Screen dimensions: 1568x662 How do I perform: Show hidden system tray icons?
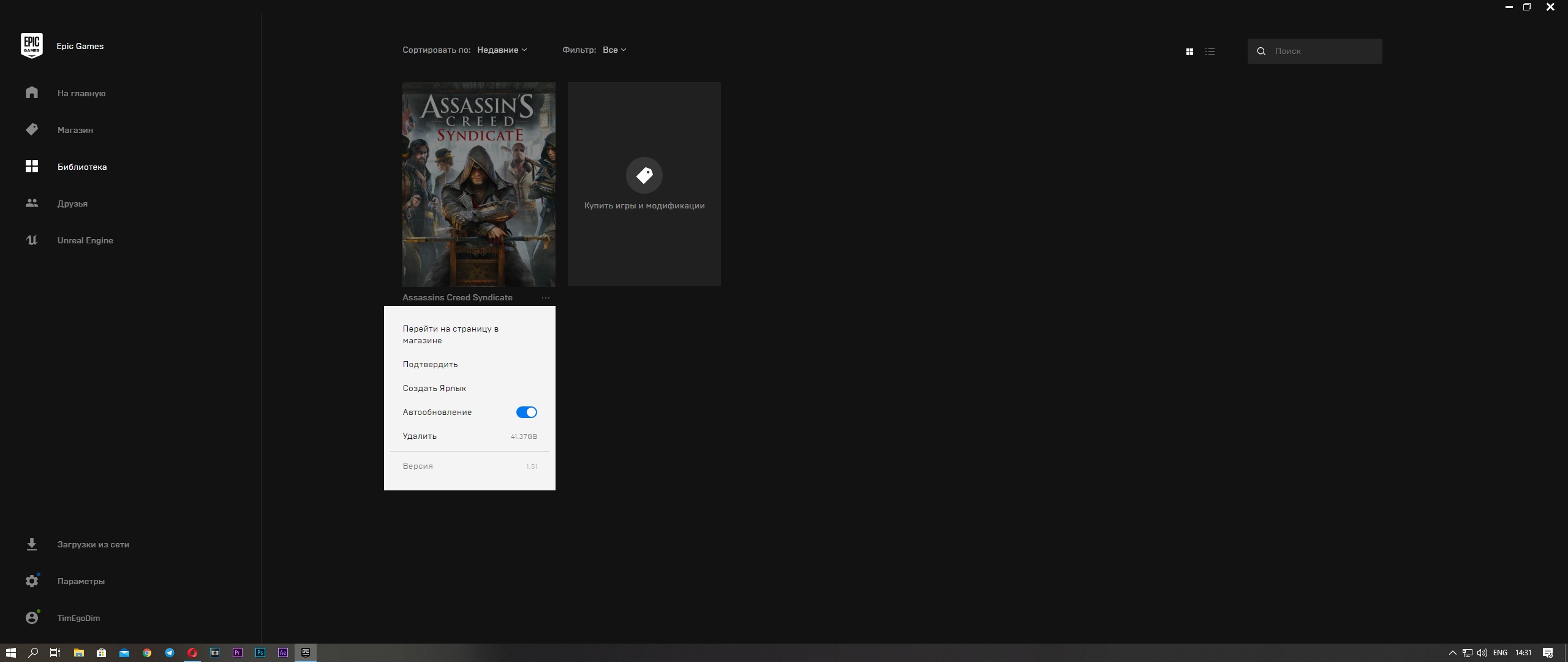click(x=1452, y=653)
